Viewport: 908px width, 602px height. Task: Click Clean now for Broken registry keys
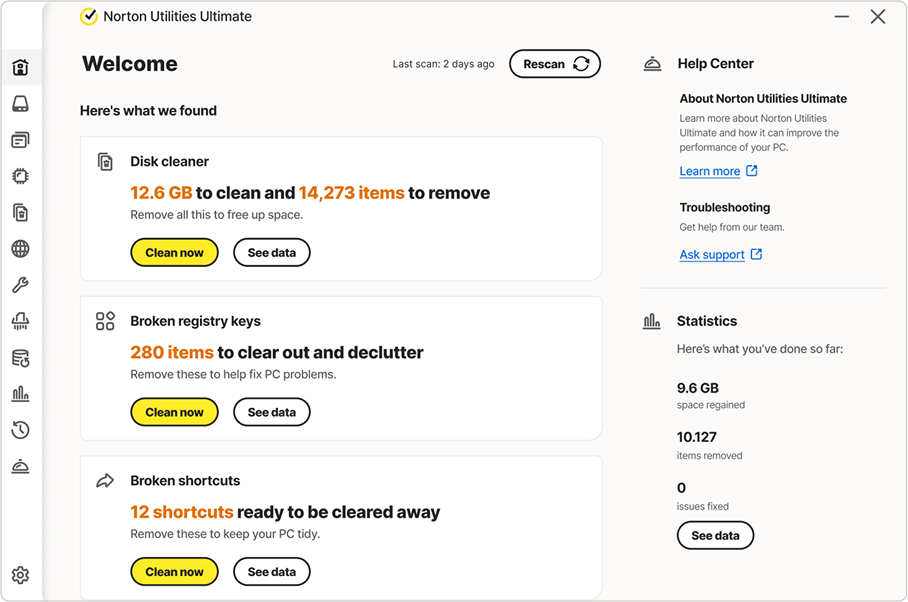tap(174, 412)
